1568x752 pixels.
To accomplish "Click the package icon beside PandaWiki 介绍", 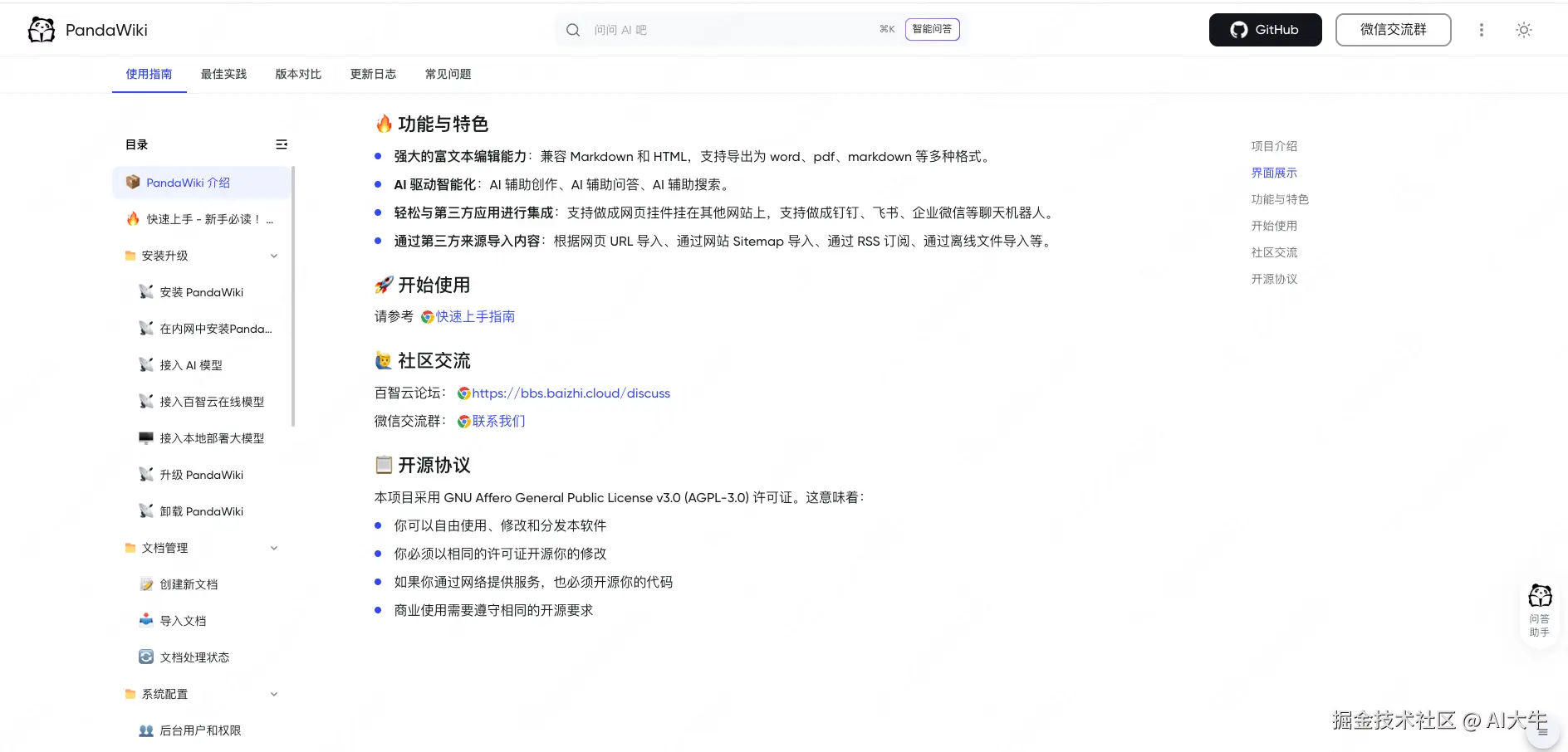I will 133,182.
